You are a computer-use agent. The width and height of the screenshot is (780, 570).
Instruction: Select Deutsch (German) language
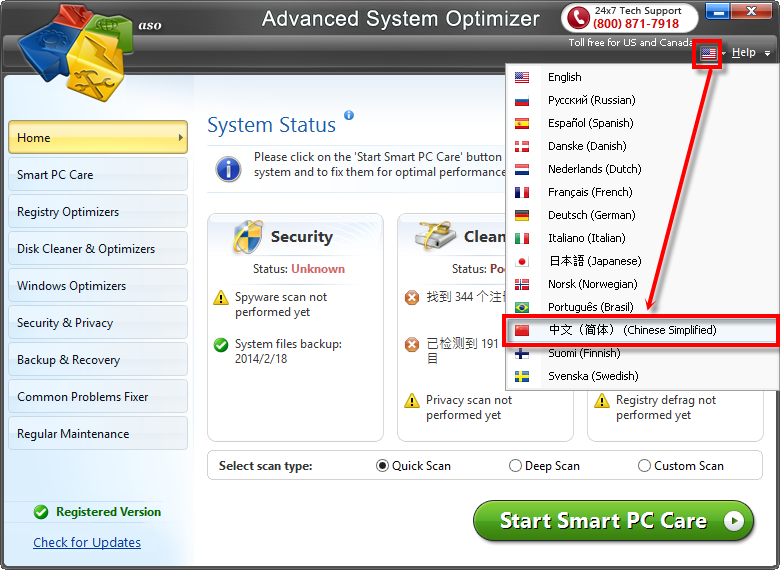pyautogui.click(x=642, y=215)
